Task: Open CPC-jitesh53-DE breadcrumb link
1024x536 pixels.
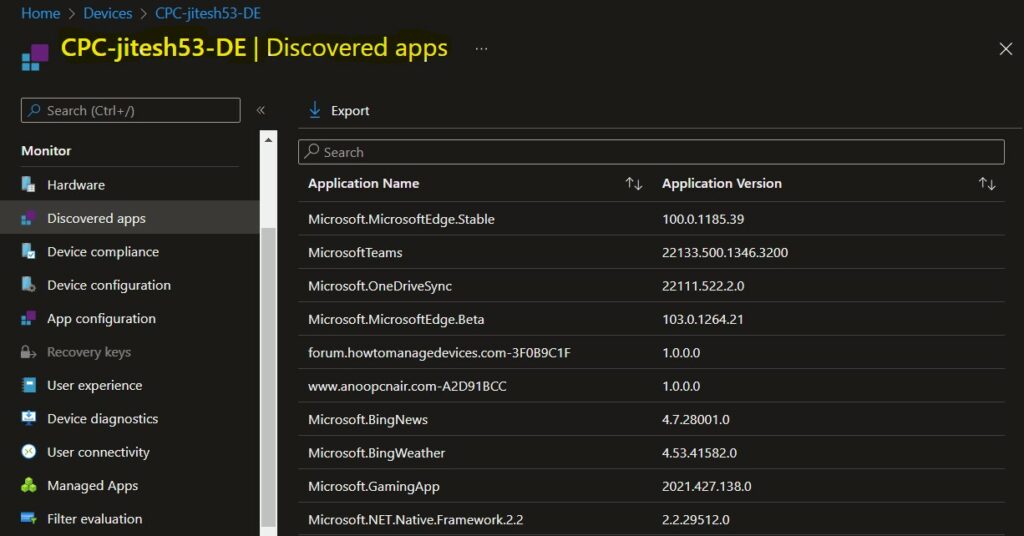Action: (x=208, y=13)
